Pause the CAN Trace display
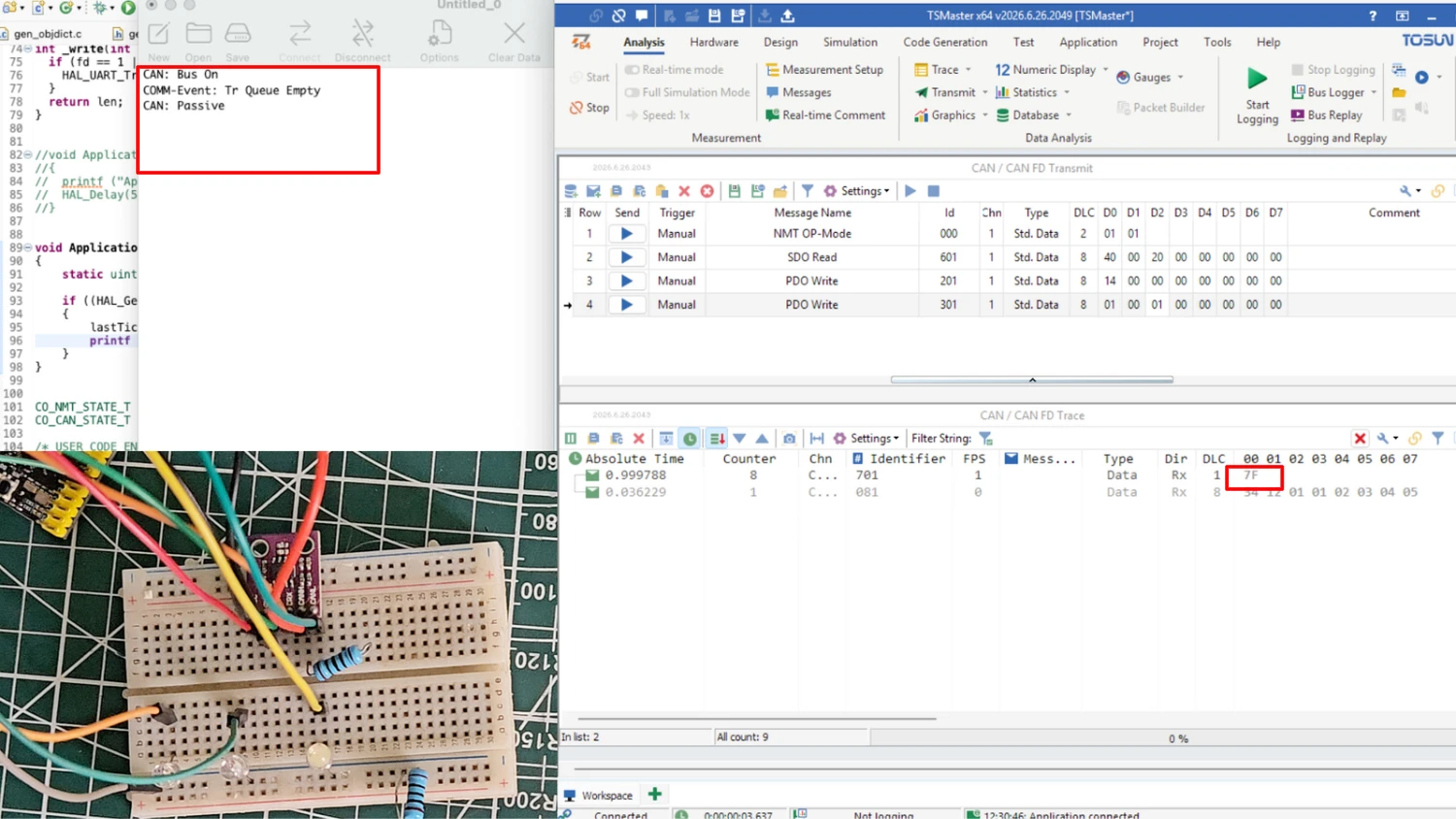The width and height of the screenshot is (1456, 819). (571, 439)
